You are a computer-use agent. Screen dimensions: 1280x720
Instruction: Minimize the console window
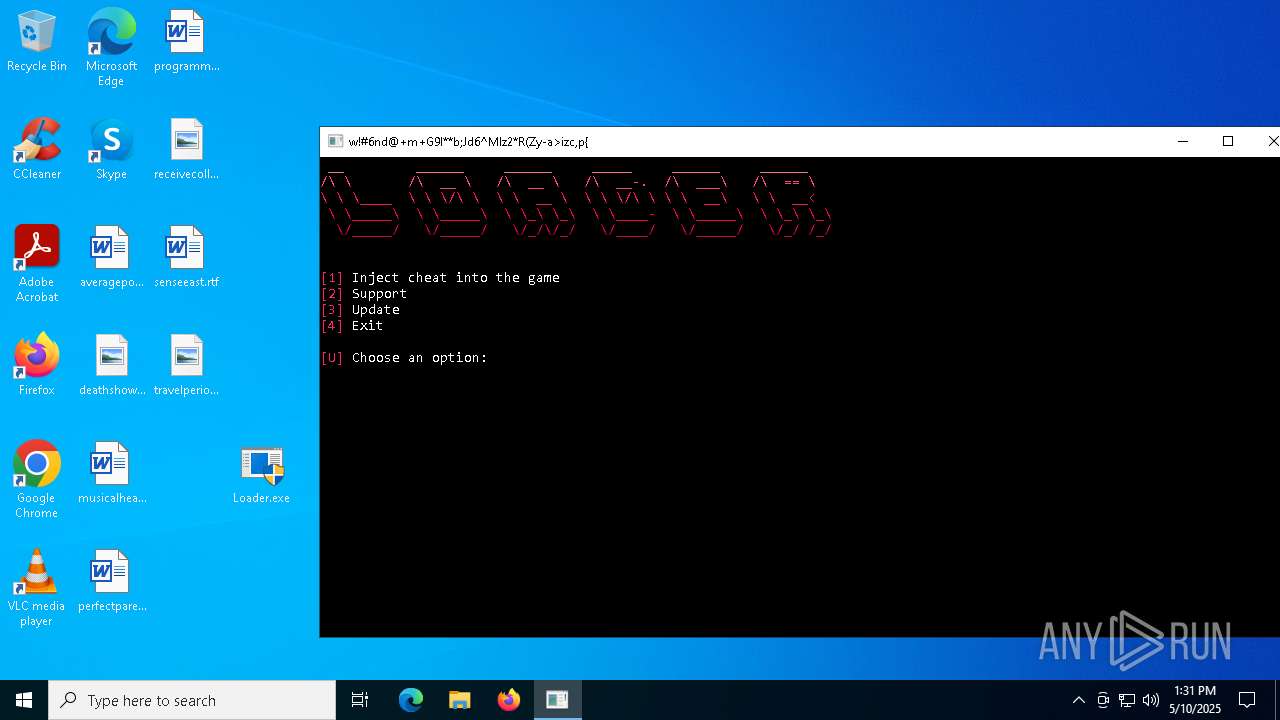(x=1183, y=141)
